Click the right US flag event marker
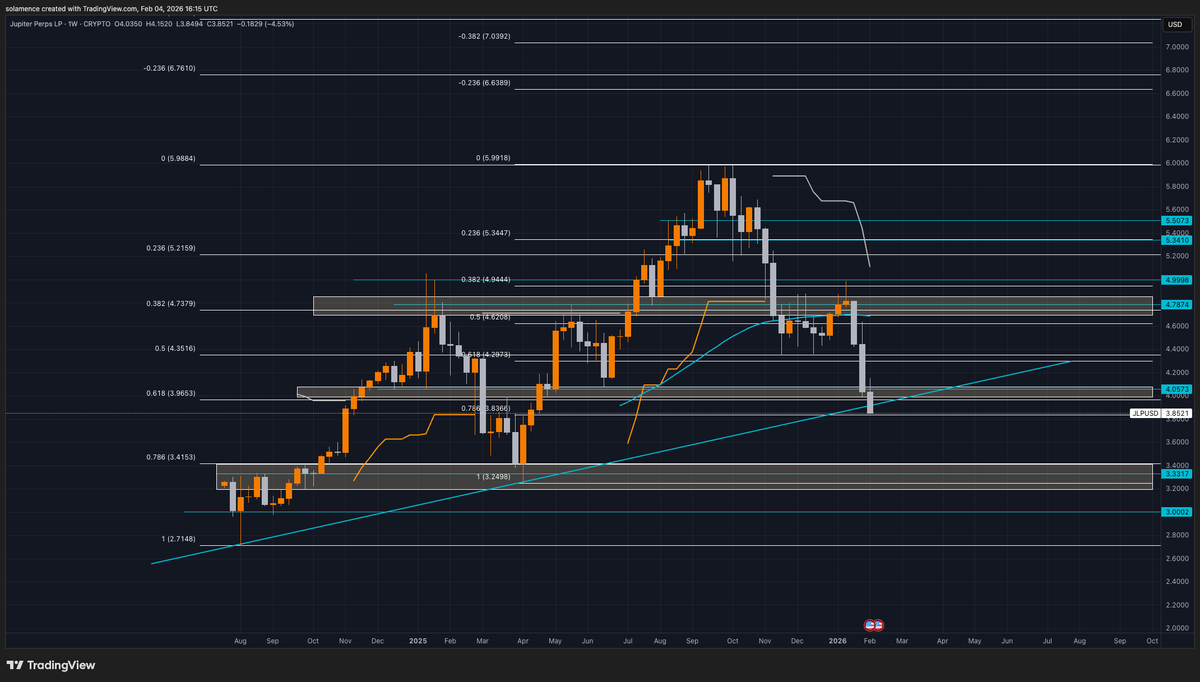1200x682 pixels. [x=878, y=624]
